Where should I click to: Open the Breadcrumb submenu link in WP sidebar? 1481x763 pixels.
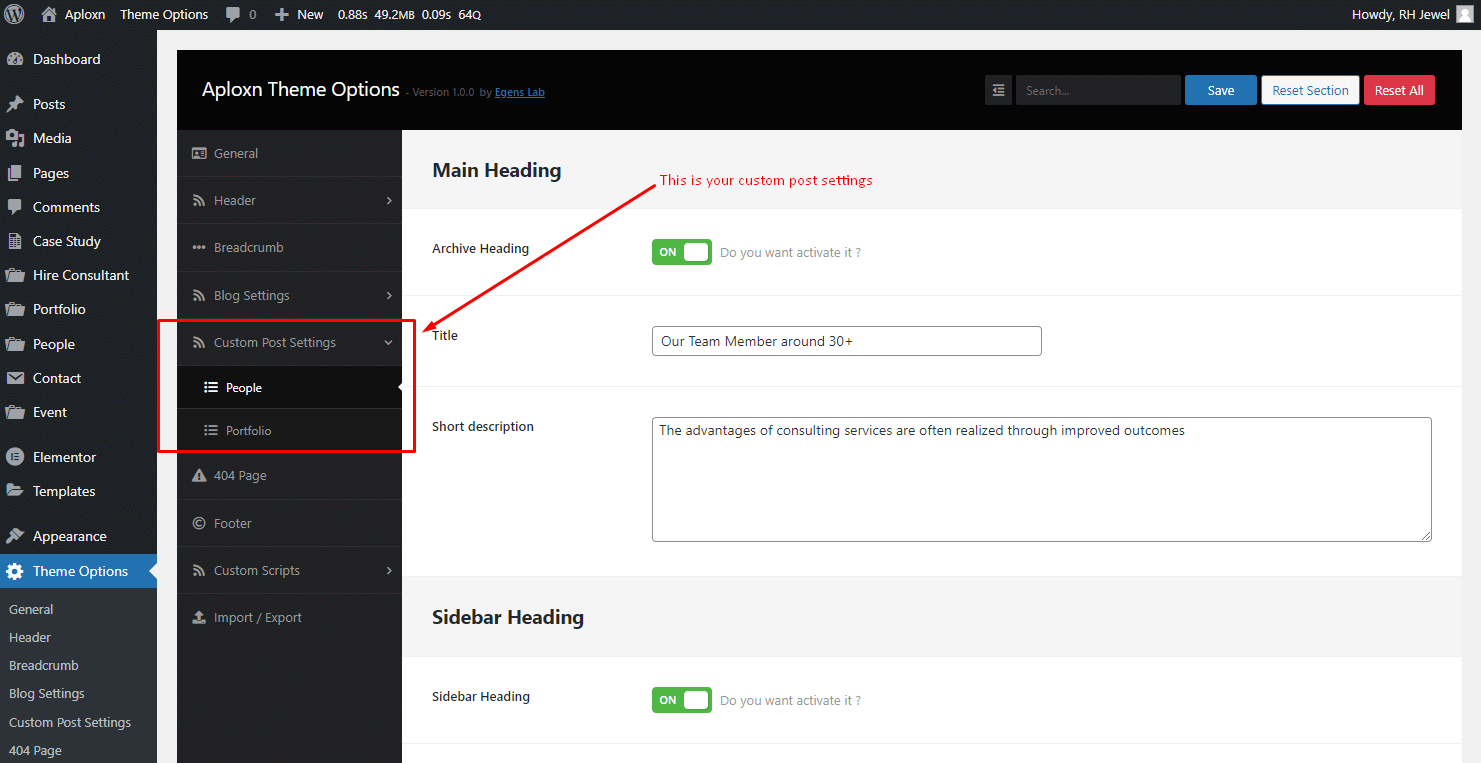44,665
